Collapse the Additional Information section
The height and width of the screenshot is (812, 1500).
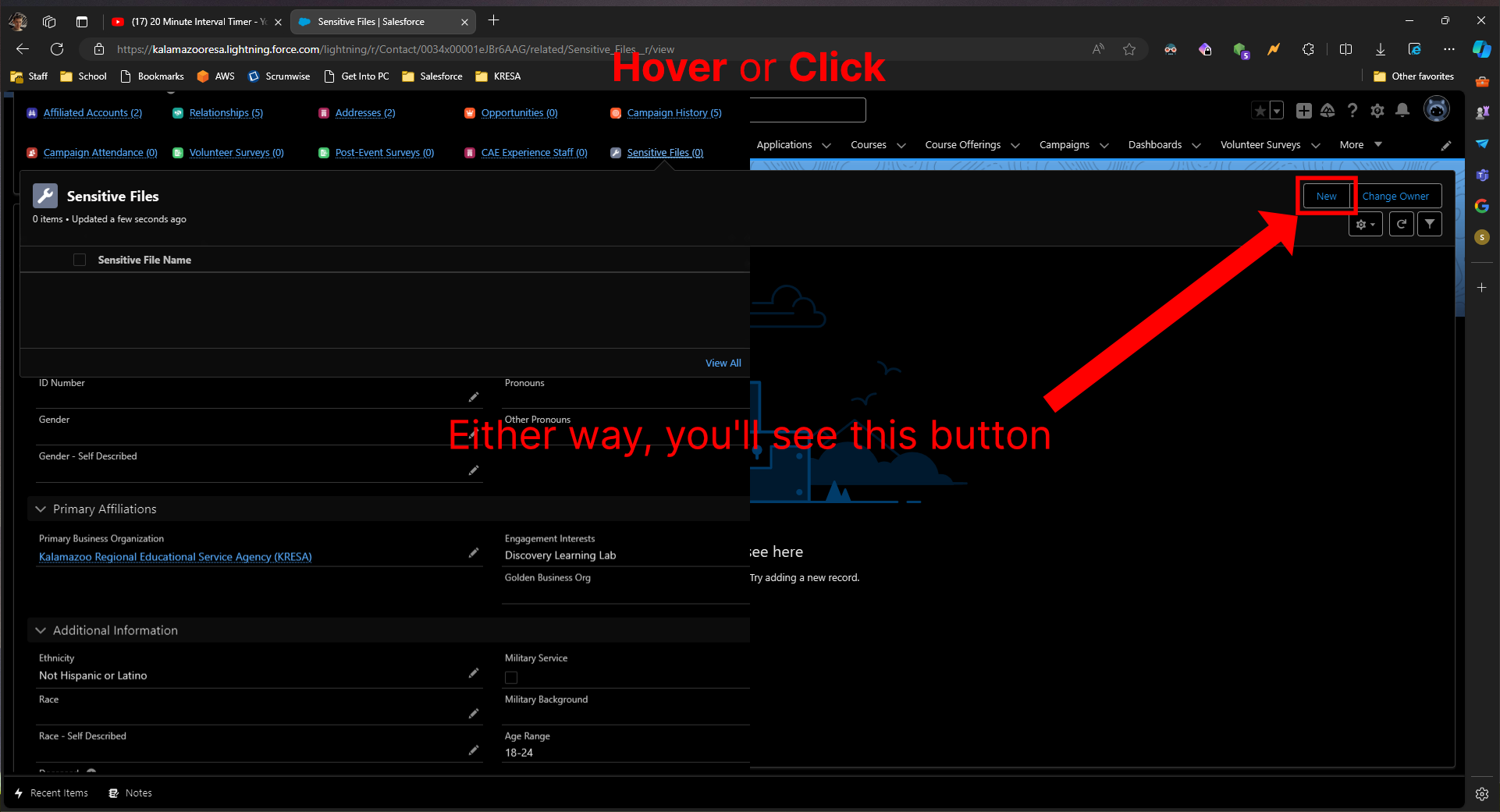tap(41, 630)
